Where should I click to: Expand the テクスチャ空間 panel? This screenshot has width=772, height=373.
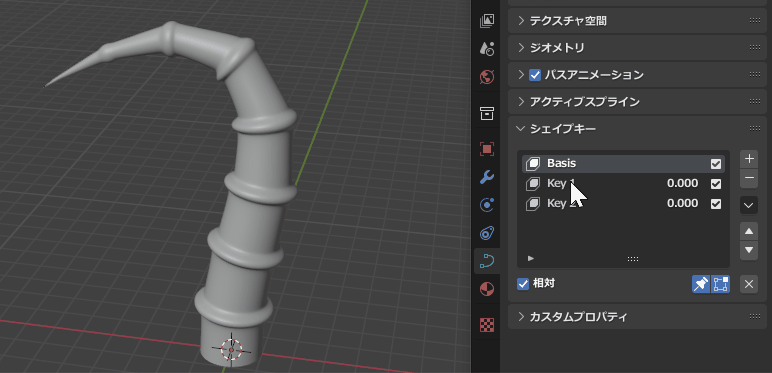point(521,21)
